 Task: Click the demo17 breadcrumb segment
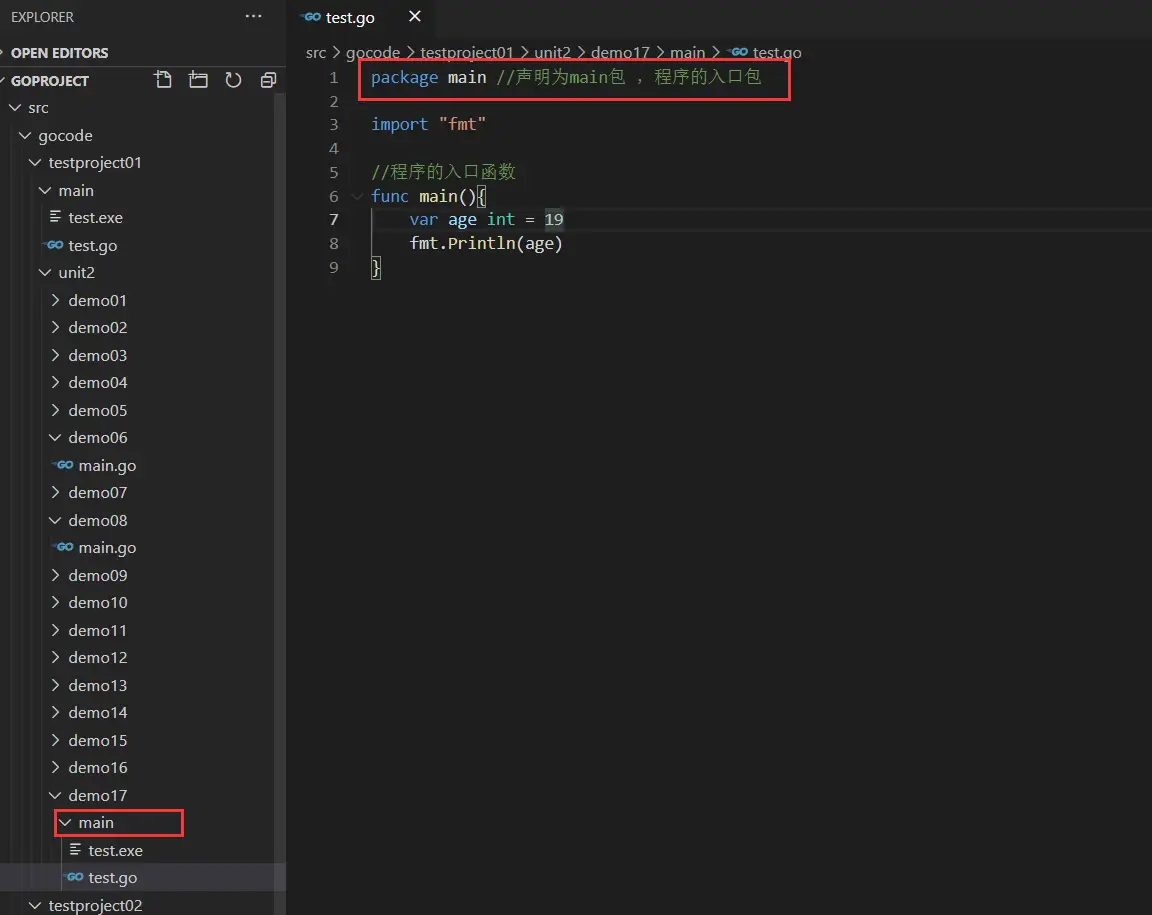point(619,53)
